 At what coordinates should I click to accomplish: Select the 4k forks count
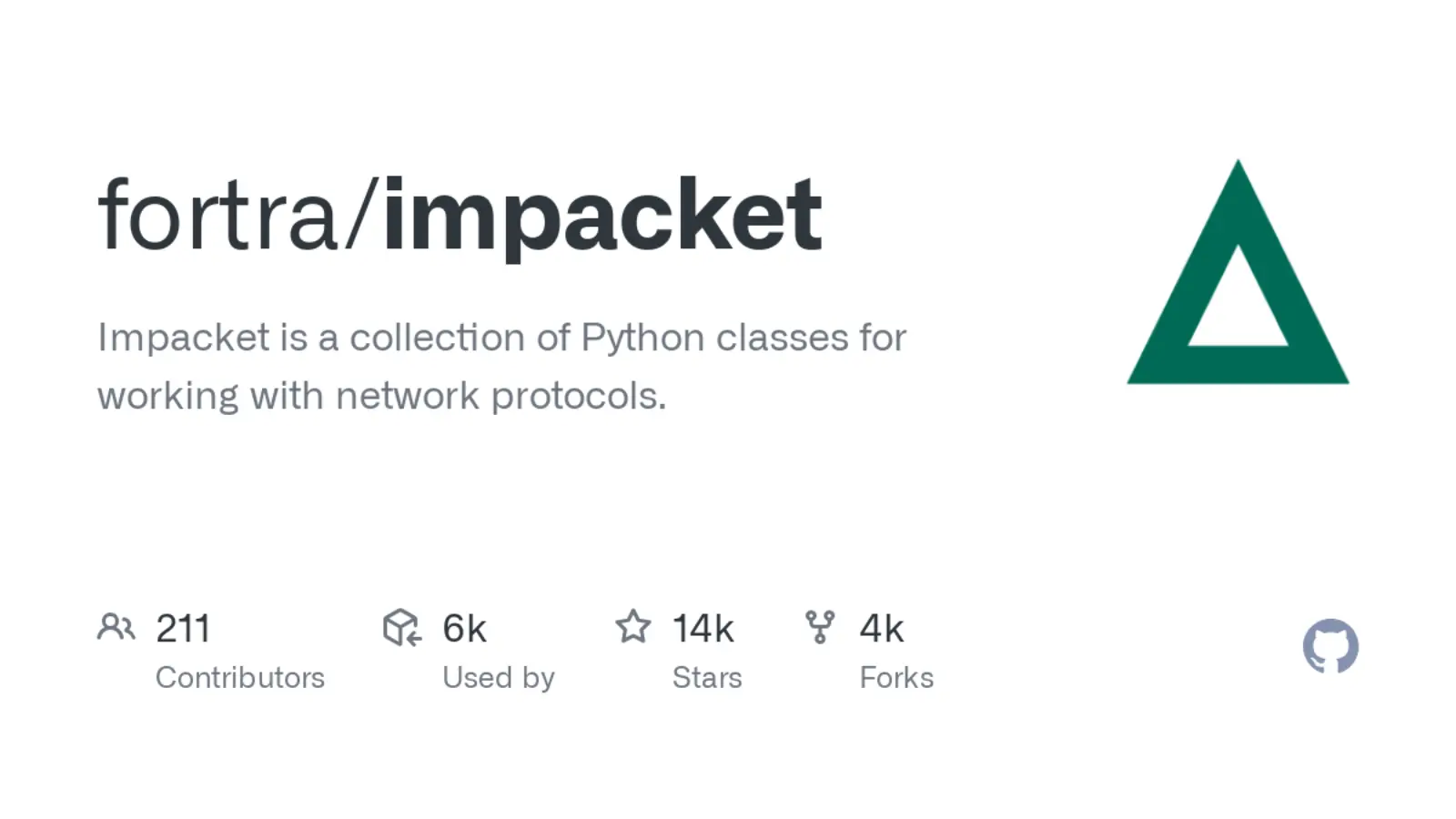tap(882, 629)
